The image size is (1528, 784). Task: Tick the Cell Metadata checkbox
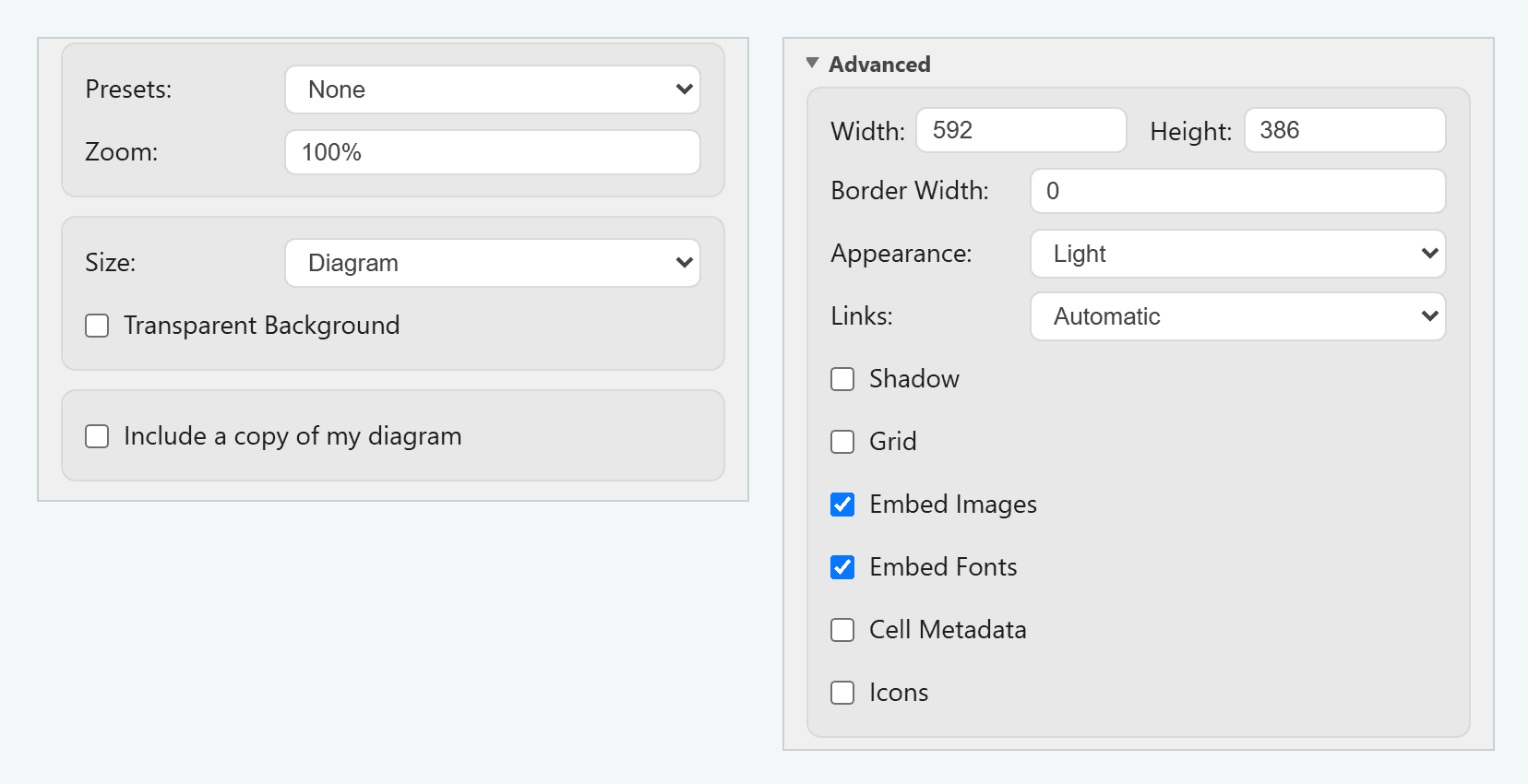tap(842, 630)
